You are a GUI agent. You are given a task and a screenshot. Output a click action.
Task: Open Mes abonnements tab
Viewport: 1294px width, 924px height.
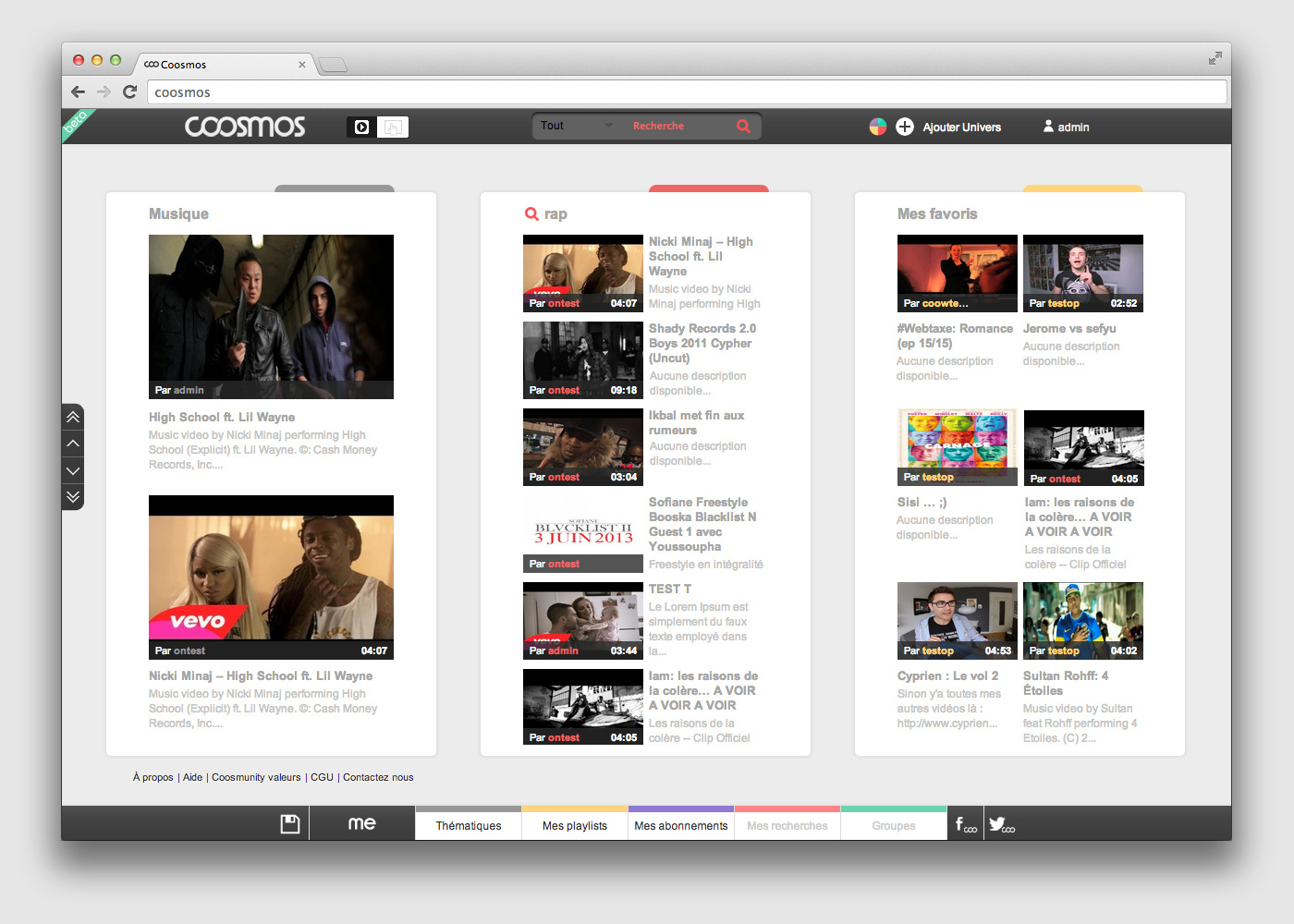[681, 825]
